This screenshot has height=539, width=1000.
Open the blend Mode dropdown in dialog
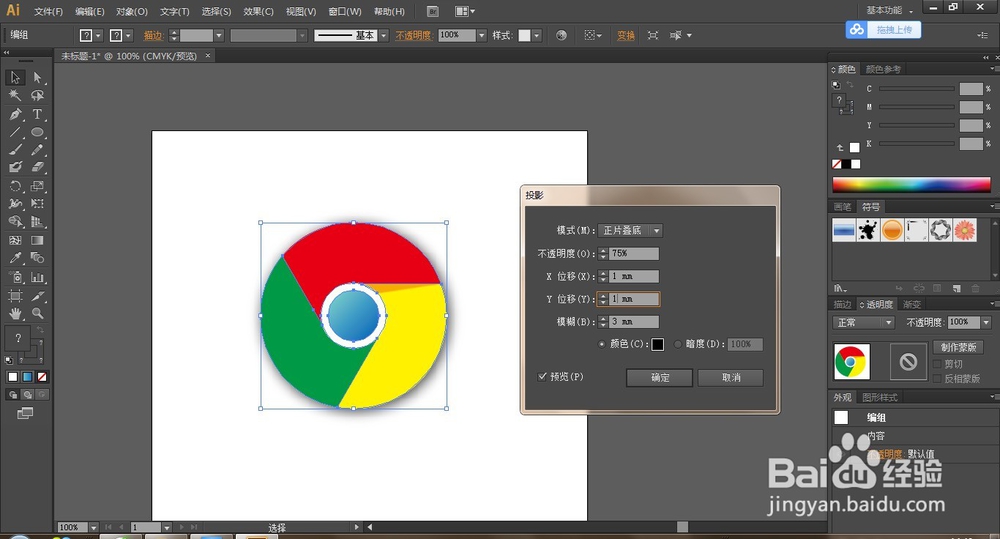point(630,230)
